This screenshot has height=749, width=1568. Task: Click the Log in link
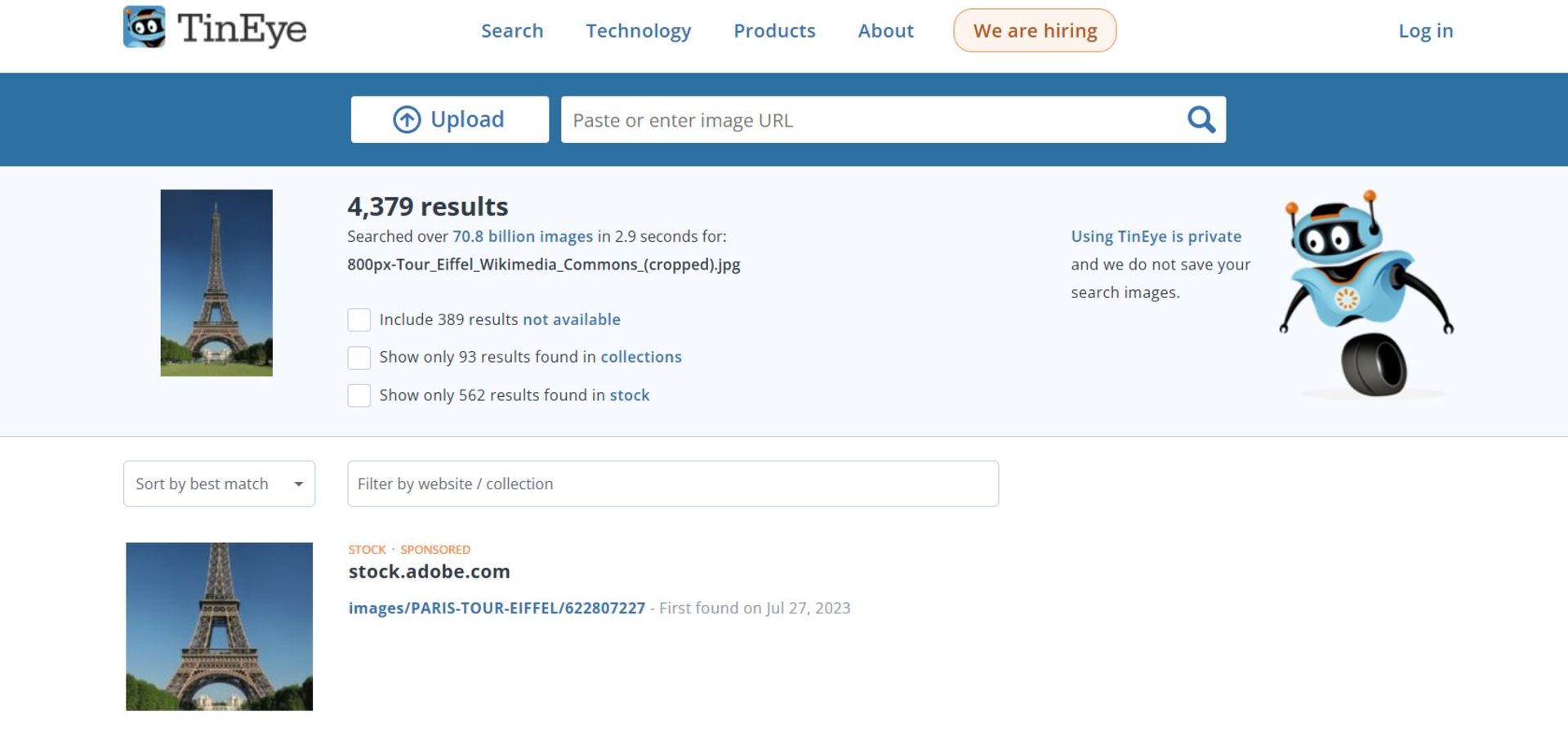[1425, 31]
